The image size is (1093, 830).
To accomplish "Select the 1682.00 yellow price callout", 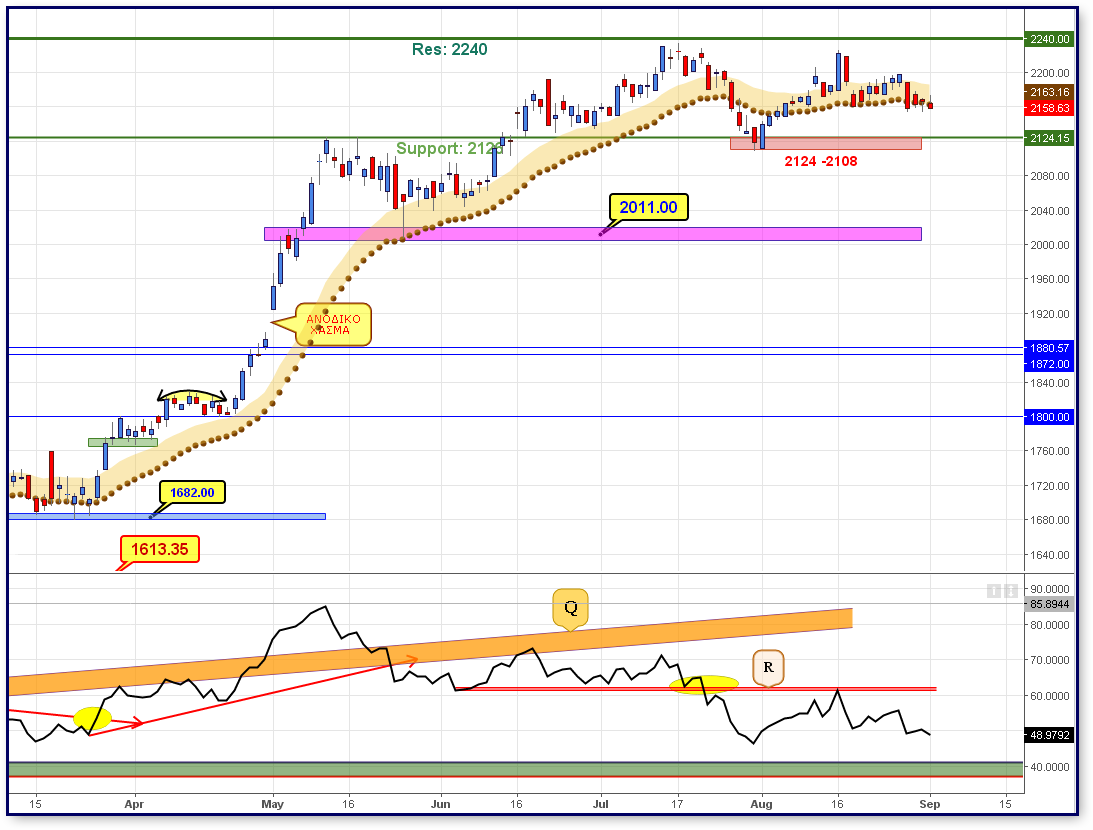I will (192, 493).
